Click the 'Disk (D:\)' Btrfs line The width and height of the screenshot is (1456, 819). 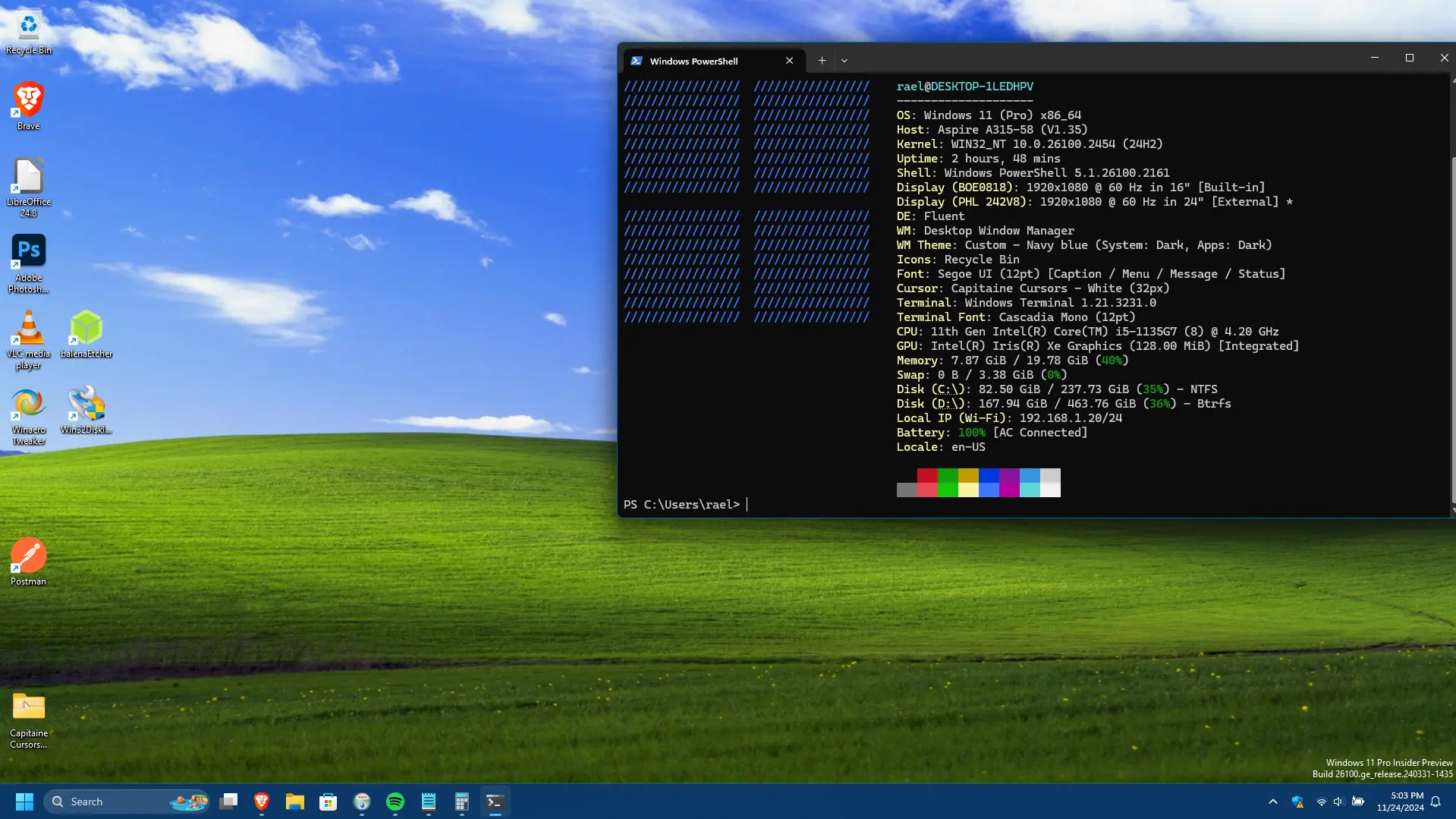coord(1064,404)
